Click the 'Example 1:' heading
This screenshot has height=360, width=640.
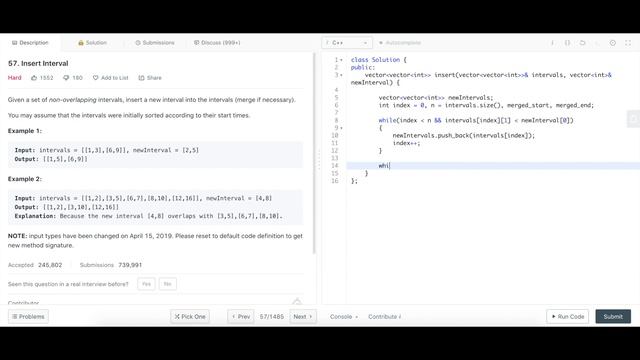(x=24, y=131)
